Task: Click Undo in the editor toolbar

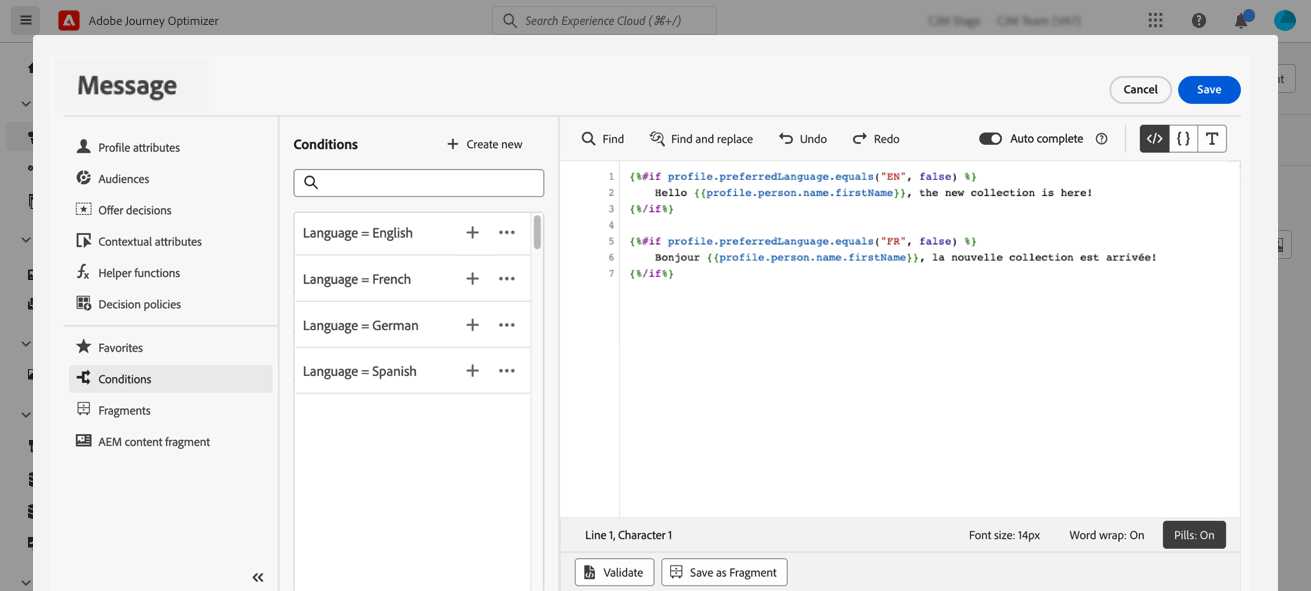Action: pyautogui.click(x=803, y=139)
